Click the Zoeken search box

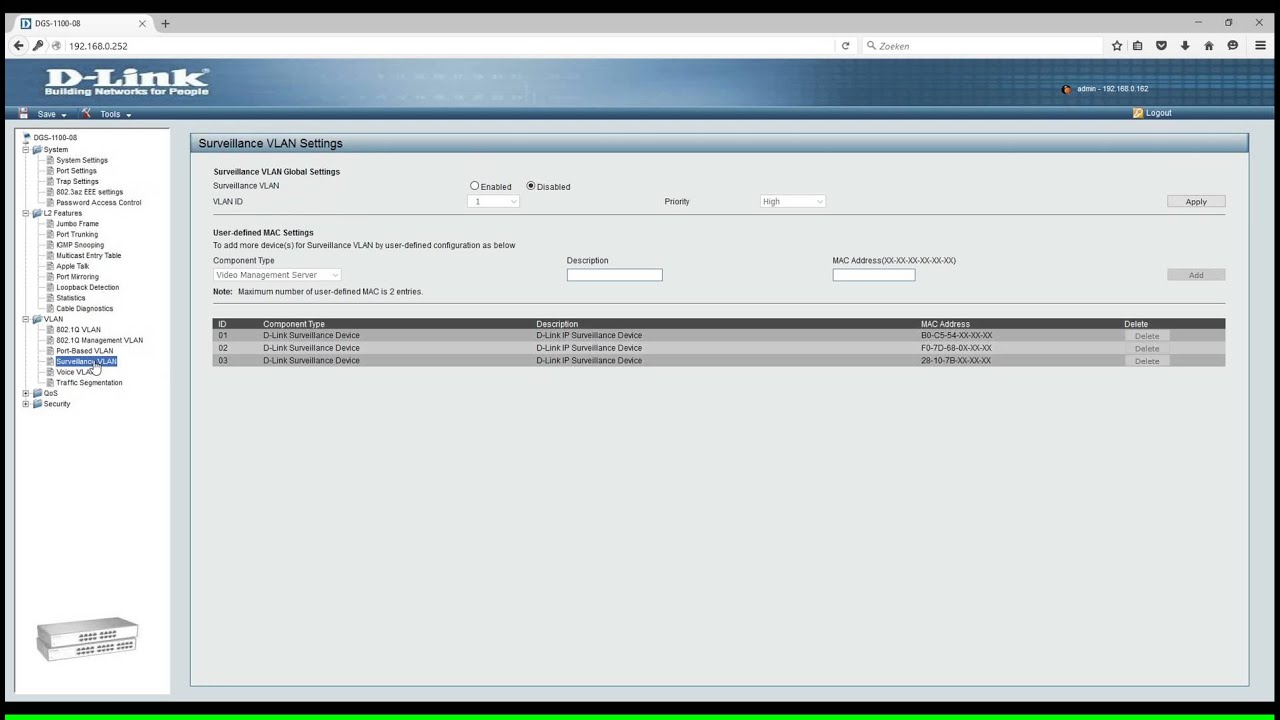coord(984,46)
